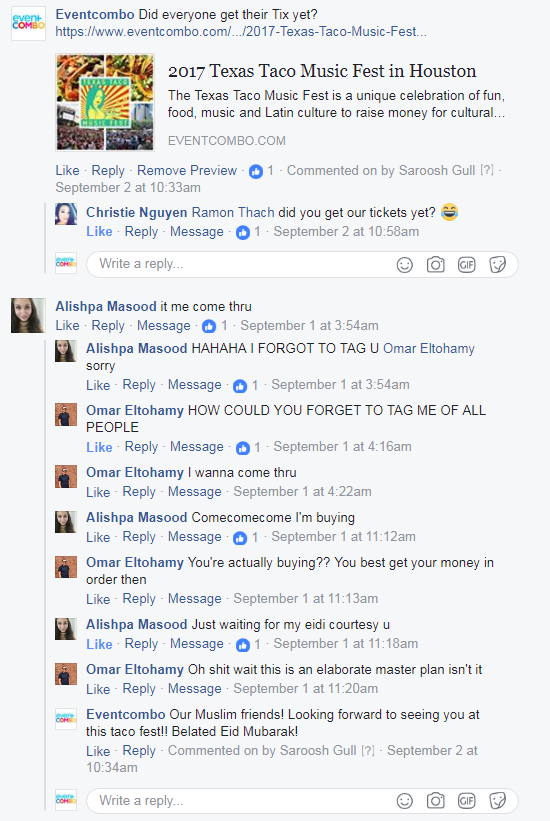View like count on Christie Nguyen's comment

pos(248,232)
